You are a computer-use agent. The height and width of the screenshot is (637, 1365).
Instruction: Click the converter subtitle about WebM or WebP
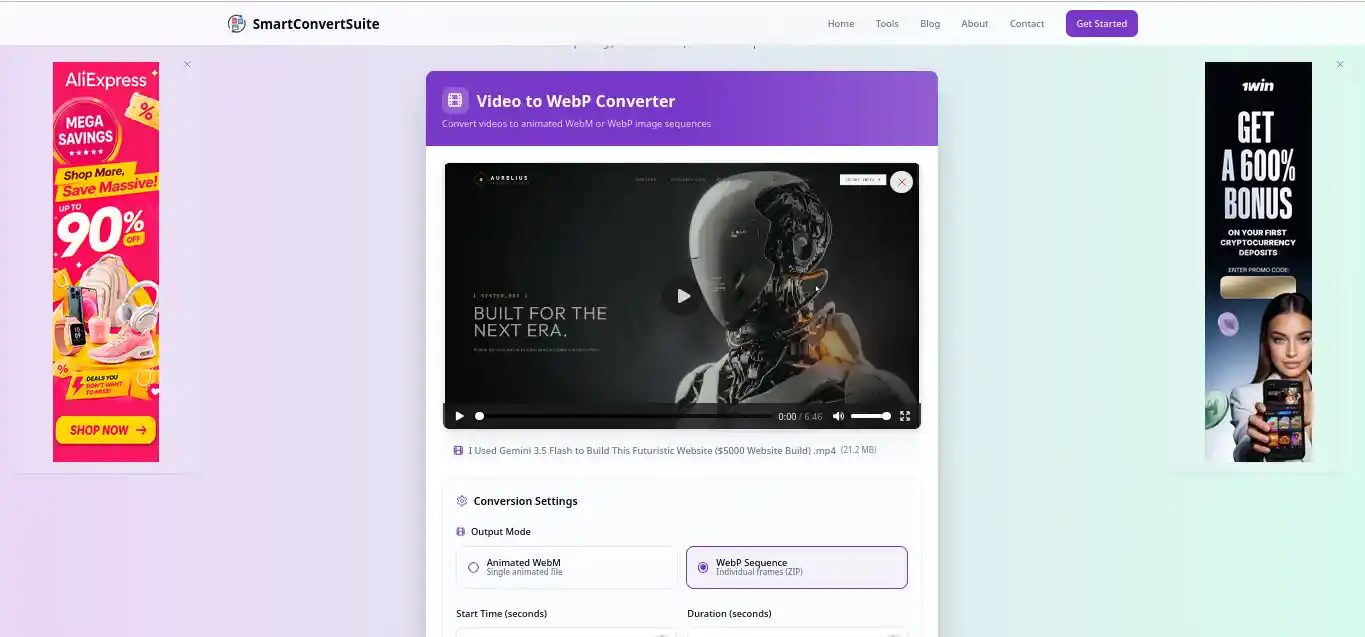[x=577, y=124]
